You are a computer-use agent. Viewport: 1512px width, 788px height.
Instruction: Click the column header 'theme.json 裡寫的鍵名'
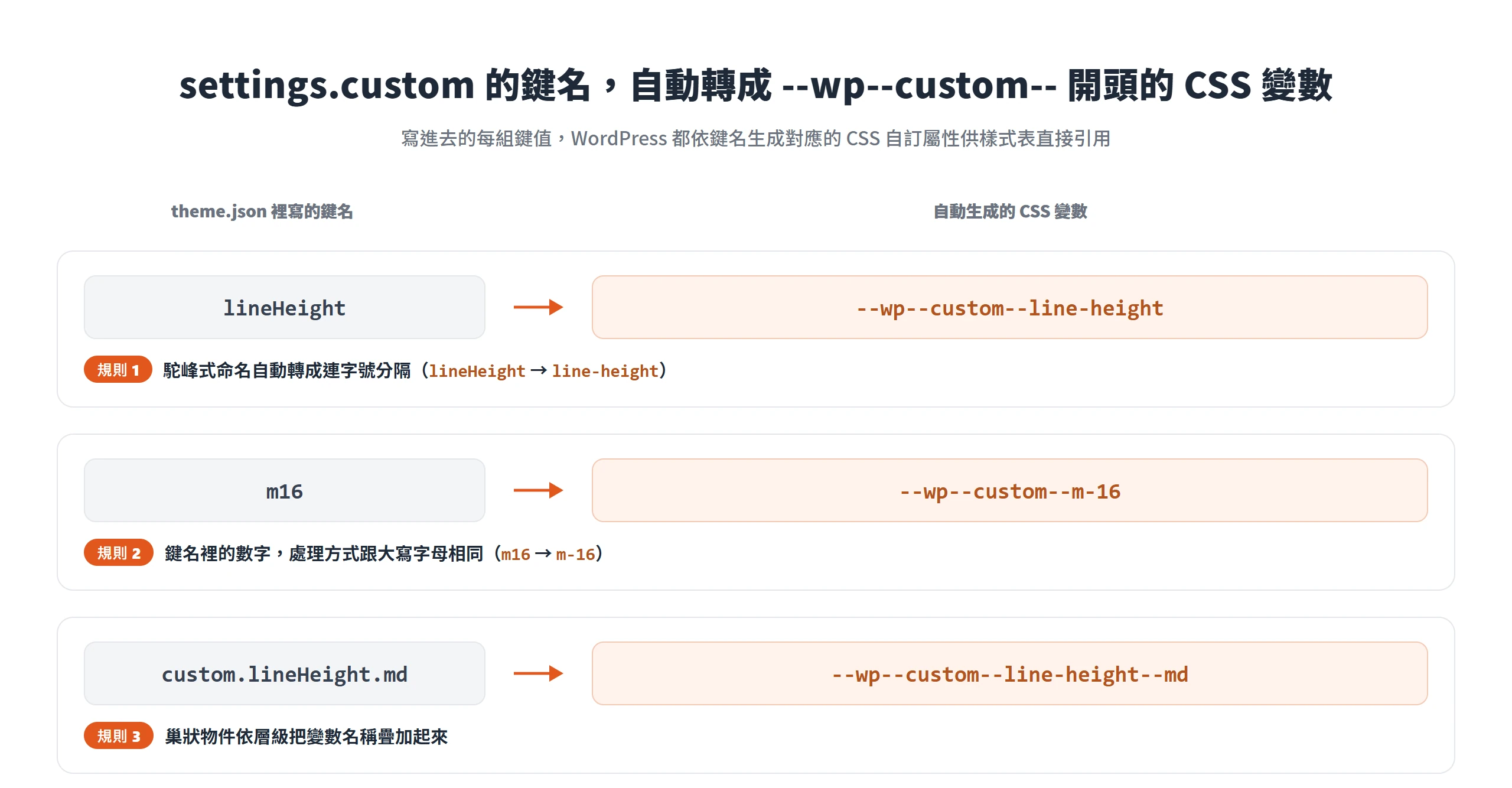pos(262,211)
